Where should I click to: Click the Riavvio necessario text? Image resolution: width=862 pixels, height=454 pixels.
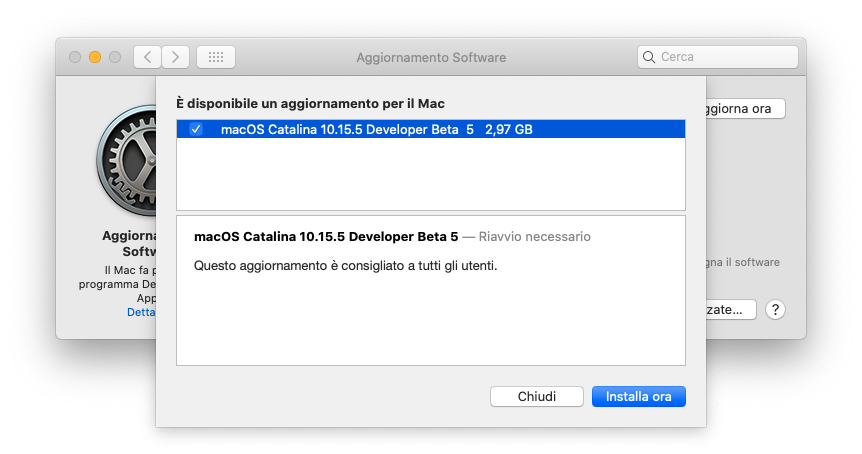(534, 237)
